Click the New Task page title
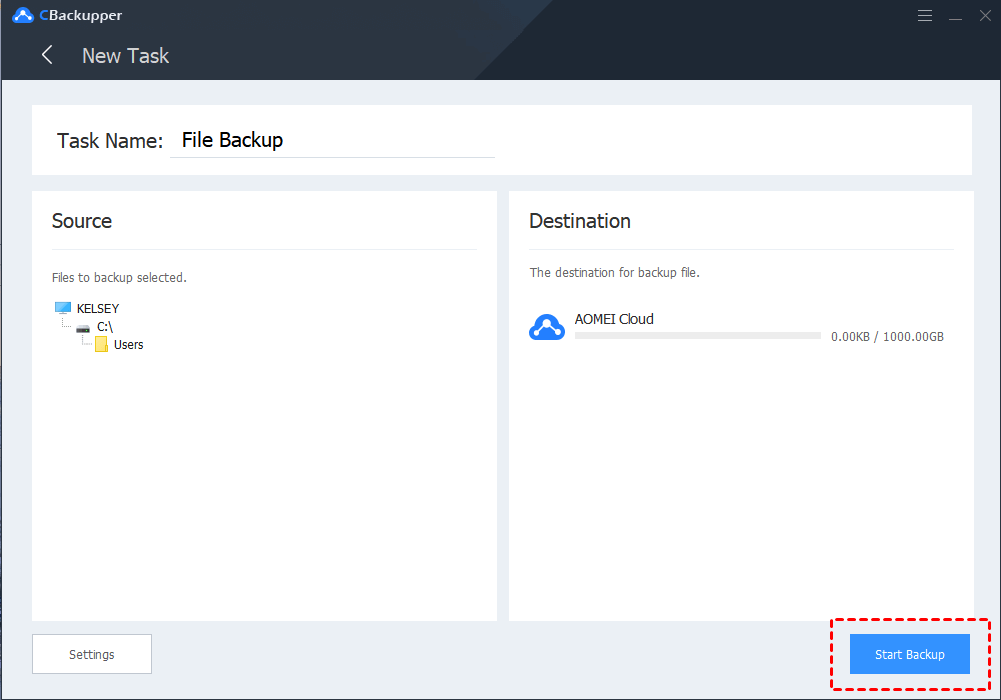This screenshot has width=1001, height=700. click(x=126, y=56)
